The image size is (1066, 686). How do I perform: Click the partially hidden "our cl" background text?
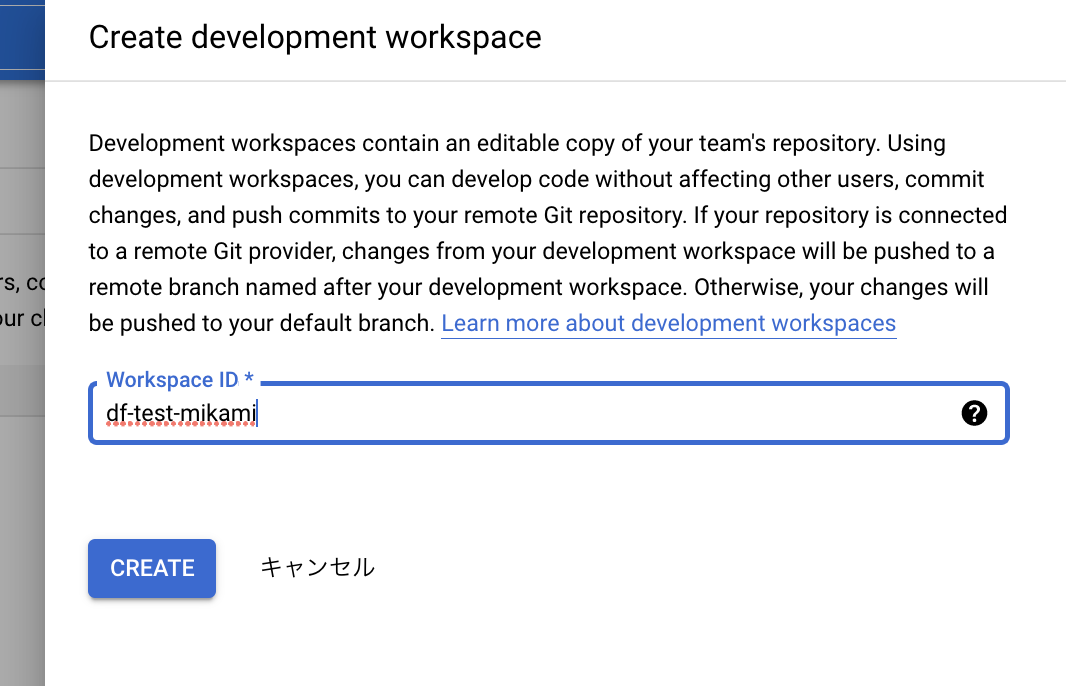point(22,318)
